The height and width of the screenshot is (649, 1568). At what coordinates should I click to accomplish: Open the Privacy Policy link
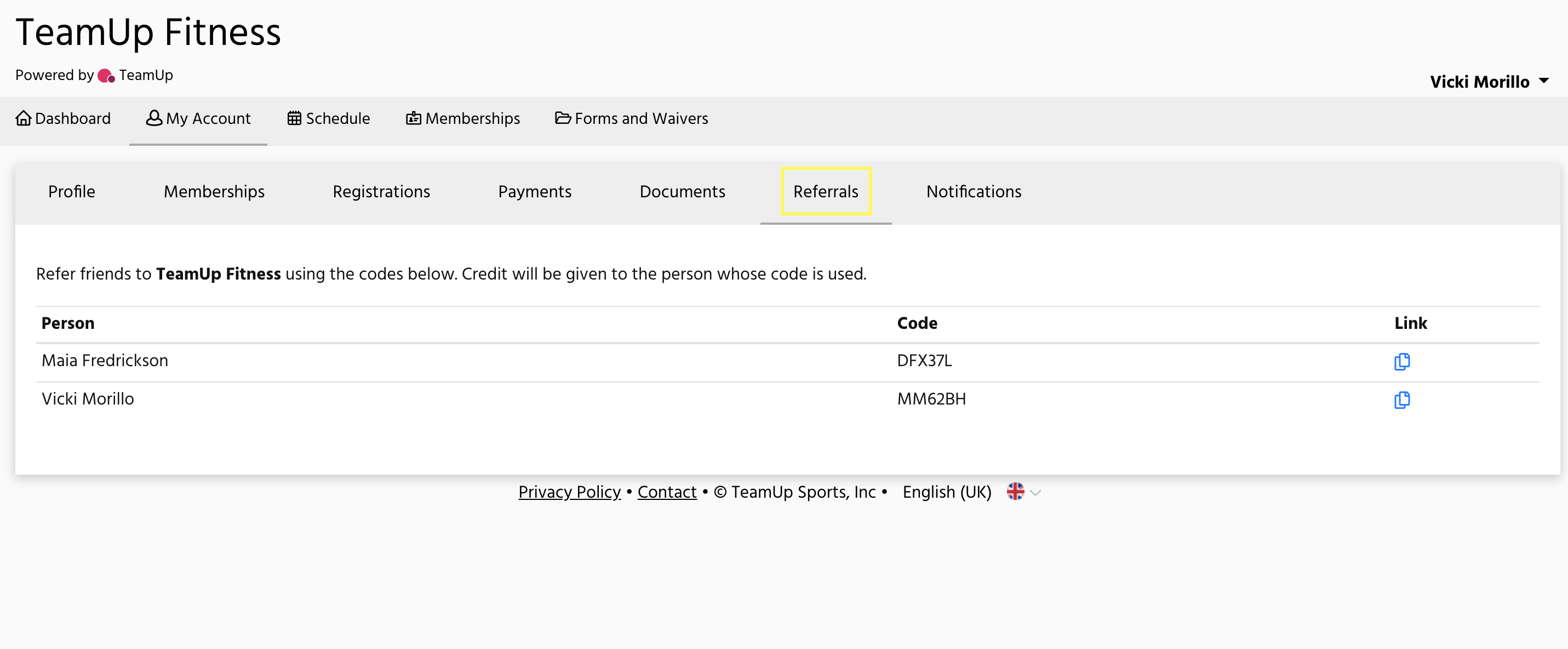point(569,492)
